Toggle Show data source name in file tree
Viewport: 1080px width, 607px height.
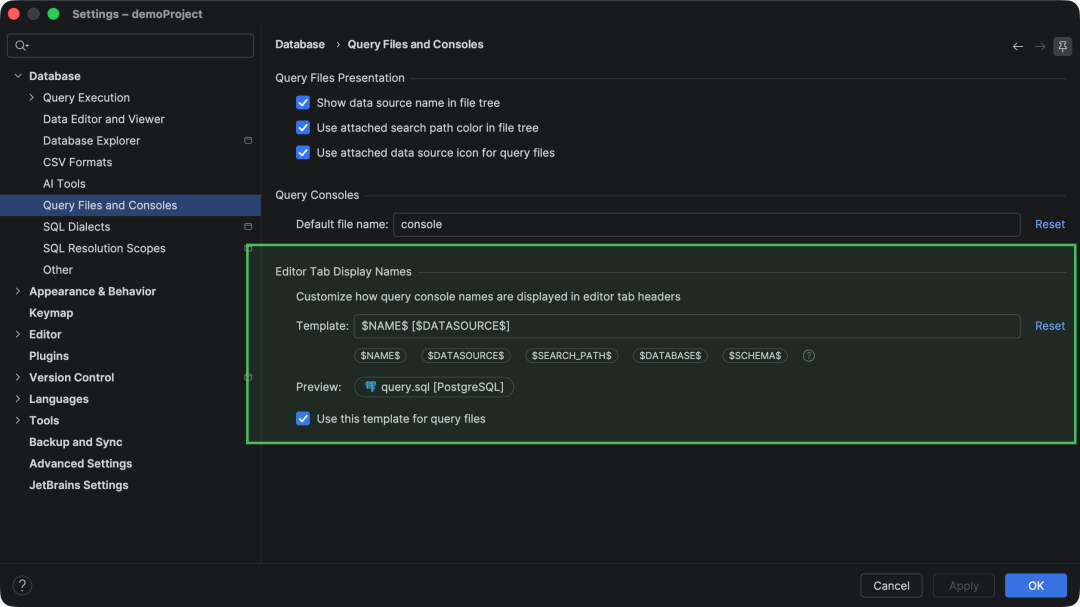303,103
